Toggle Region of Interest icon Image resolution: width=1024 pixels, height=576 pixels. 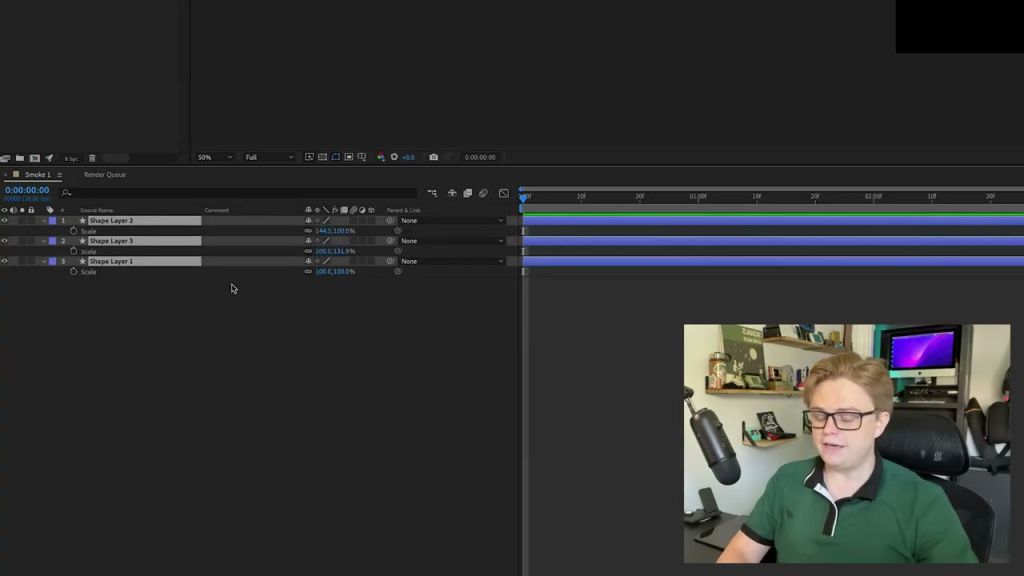click(349, 157)
